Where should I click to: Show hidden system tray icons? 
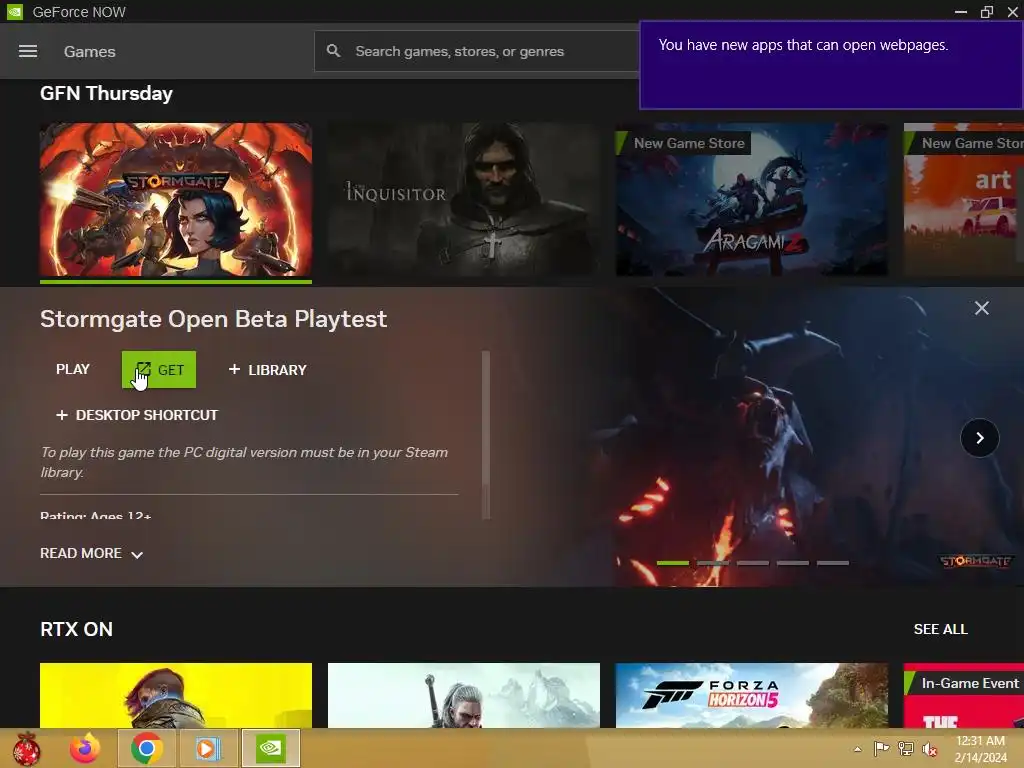point(857,749)
